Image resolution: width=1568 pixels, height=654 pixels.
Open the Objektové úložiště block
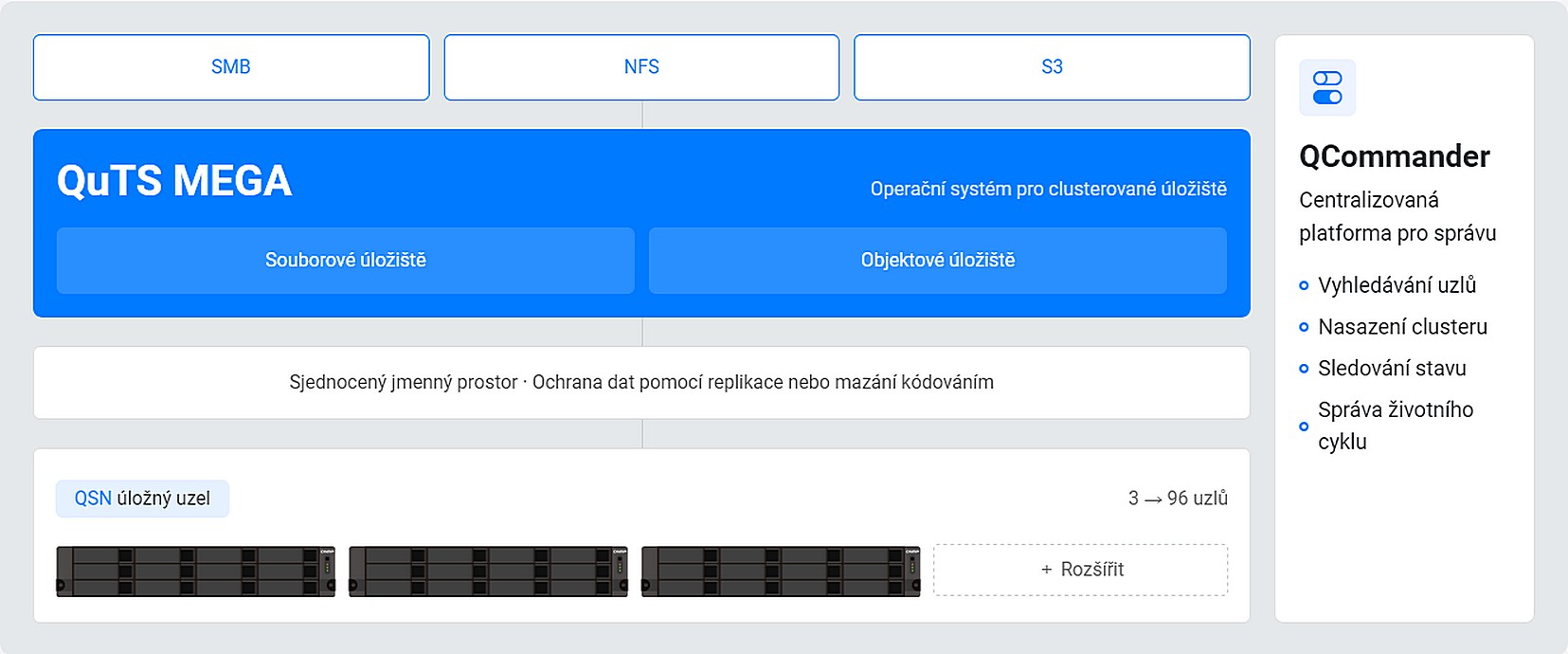tap(938, 260)
